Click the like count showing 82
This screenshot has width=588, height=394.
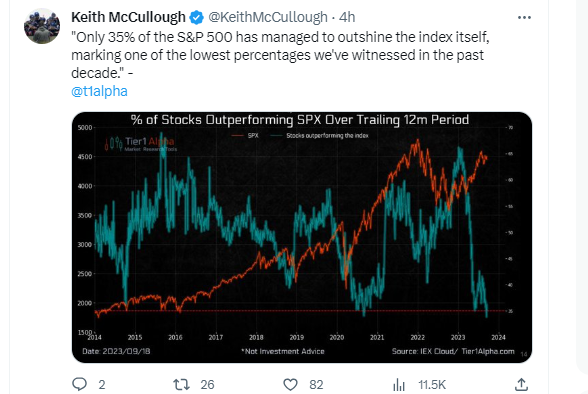(x=316, y=385)
